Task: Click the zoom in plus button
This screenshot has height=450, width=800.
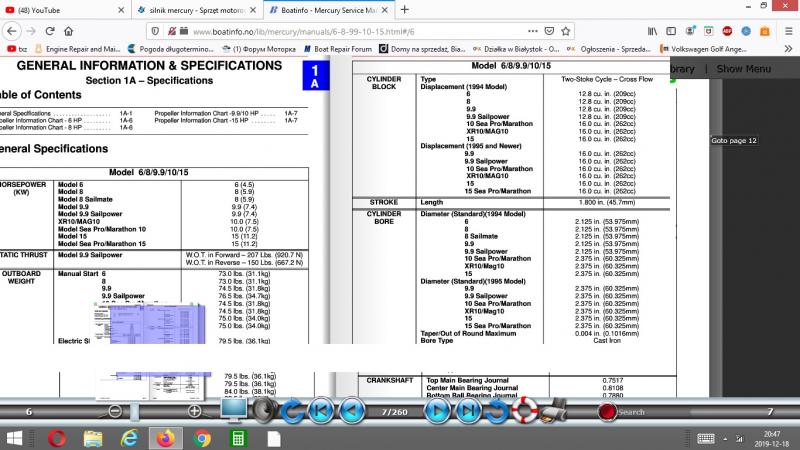Action: click(194, 411)
